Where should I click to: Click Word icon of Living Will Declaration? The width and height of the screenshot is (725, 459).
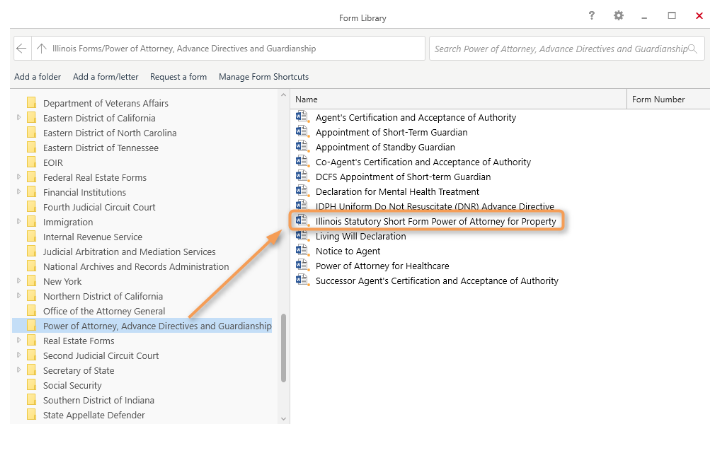(302, 235)
